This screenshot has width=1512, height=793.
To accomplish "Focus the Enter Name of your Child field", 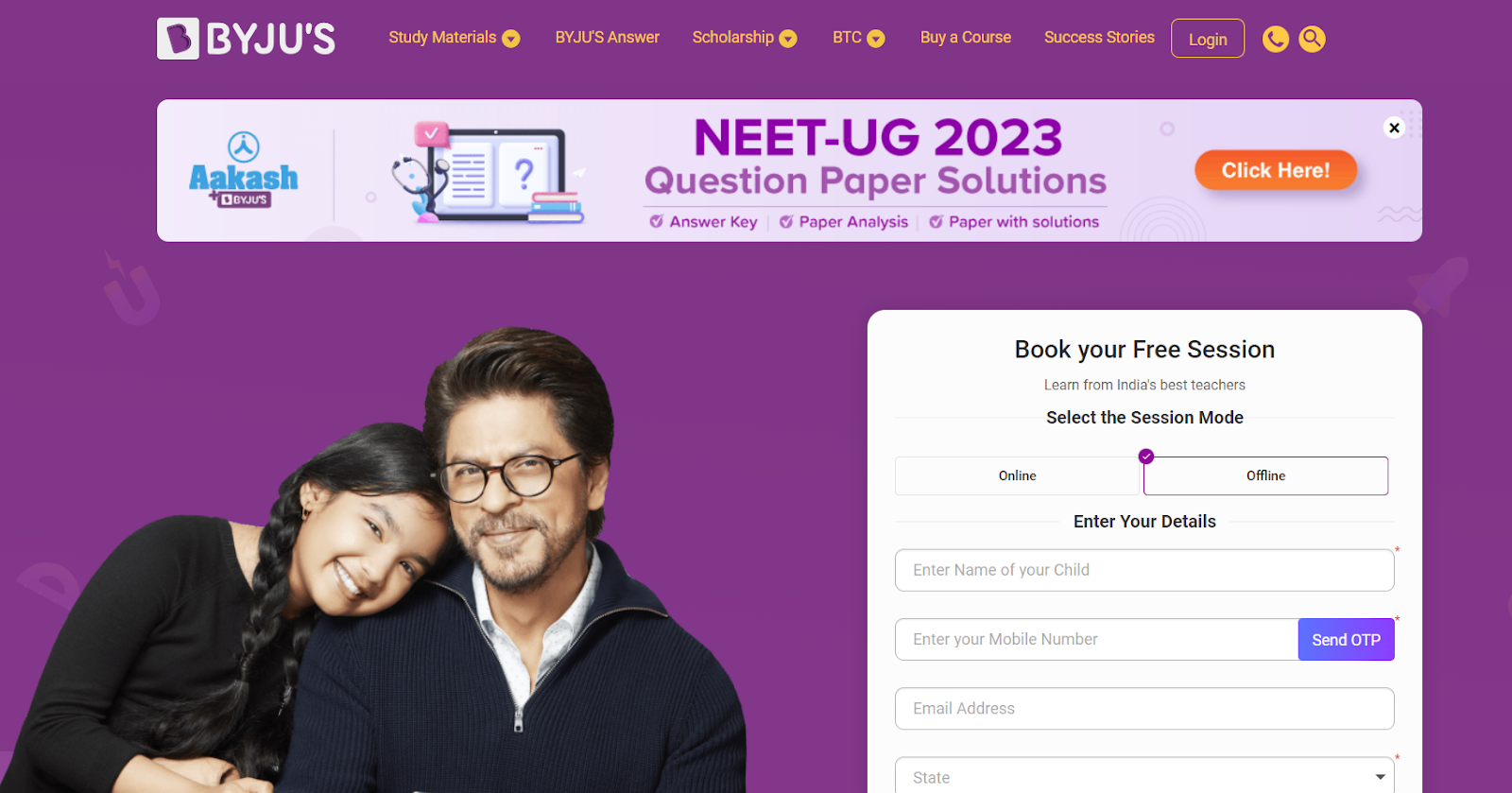I will coord(1144,570).
